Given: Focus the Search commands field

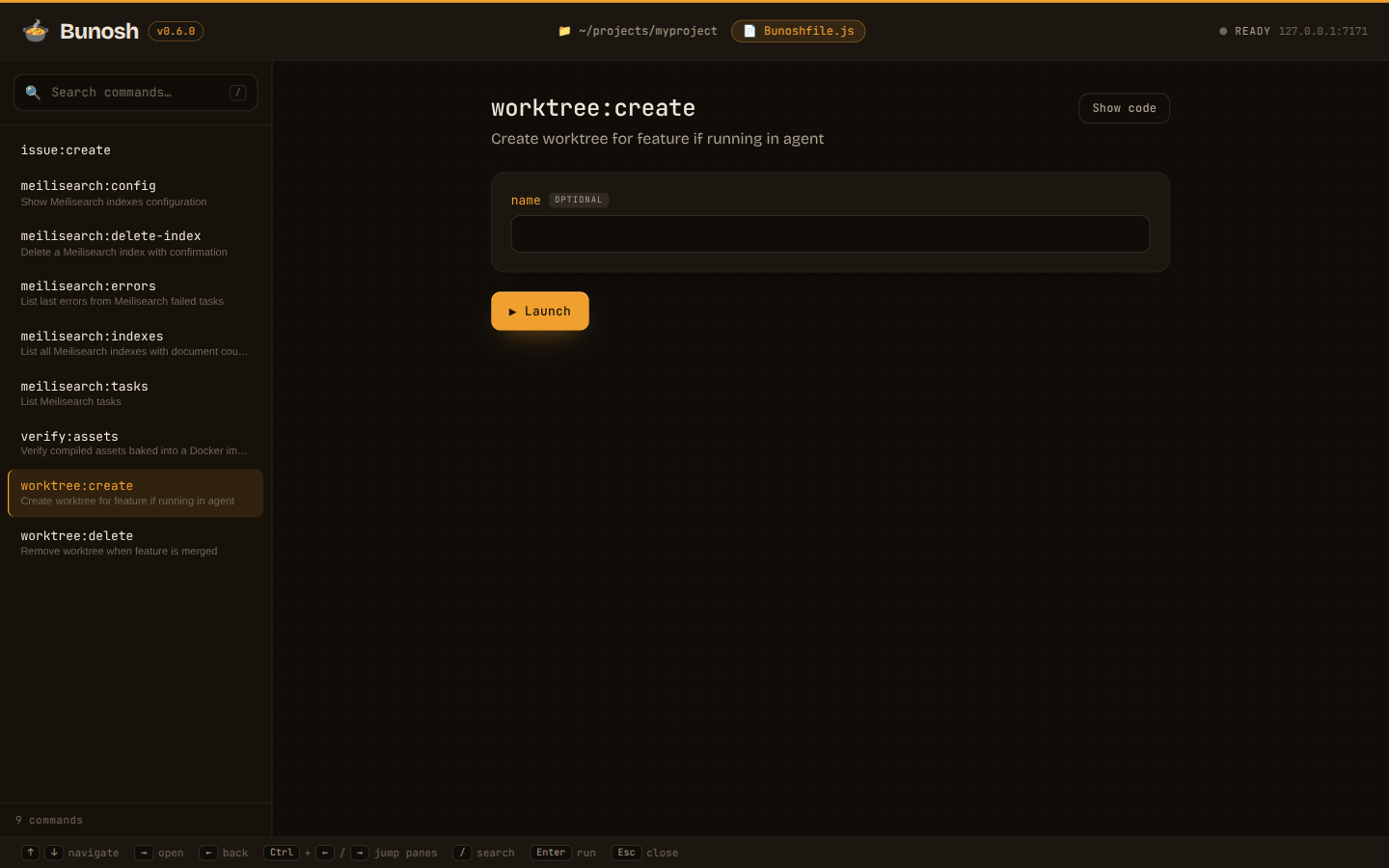Looking at the screenshot, I should pyautogui.click(x=136, y=93).
